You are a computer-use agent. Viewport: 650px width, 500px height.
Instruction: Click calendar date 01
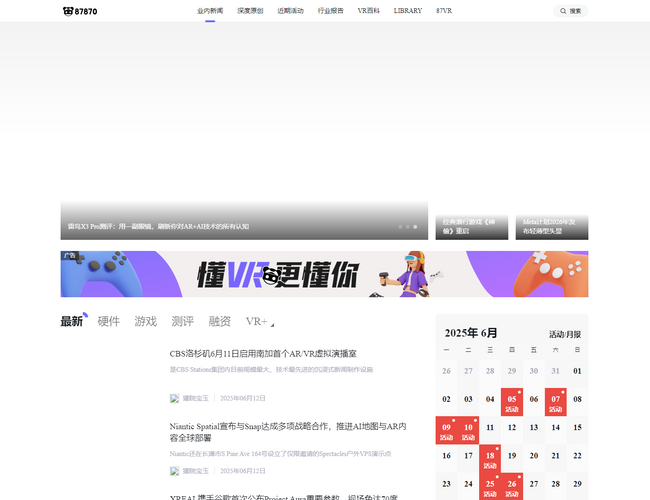tap(577, 371)
